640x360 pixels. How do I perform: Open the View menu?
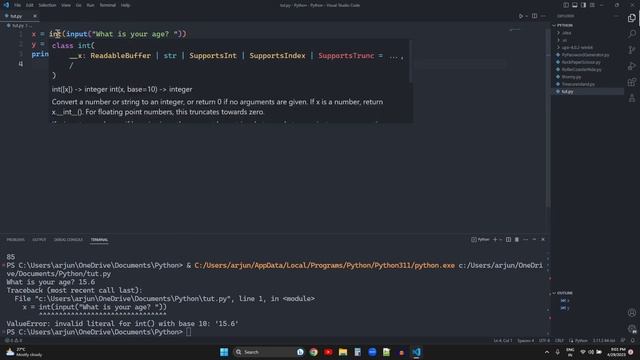[x=66, y=5]
